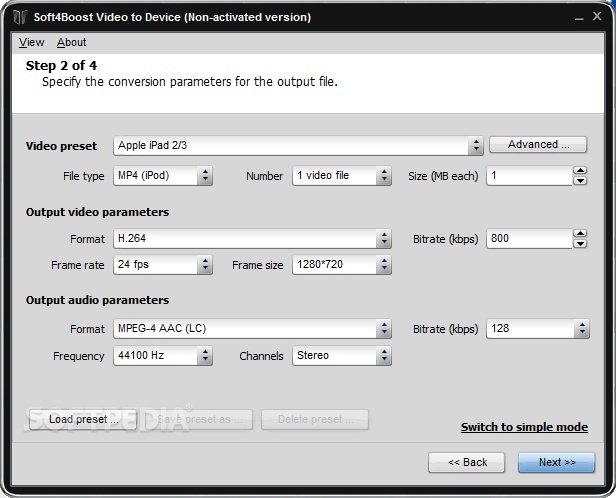The width and height of the screenshot is (616, 498).
Task: Increase video bitrate with up arrow
Action: 580,234
